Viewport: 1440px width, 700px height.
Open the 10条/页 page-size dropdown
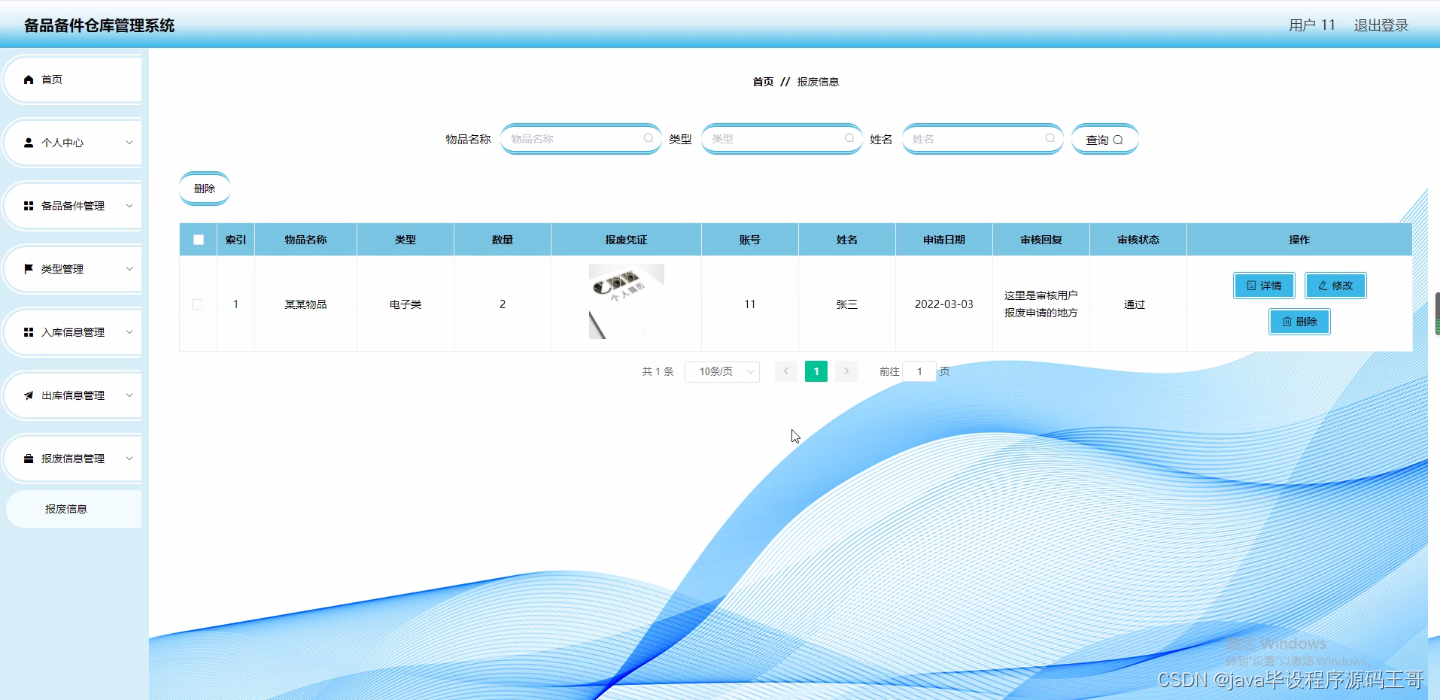(721, 371)
